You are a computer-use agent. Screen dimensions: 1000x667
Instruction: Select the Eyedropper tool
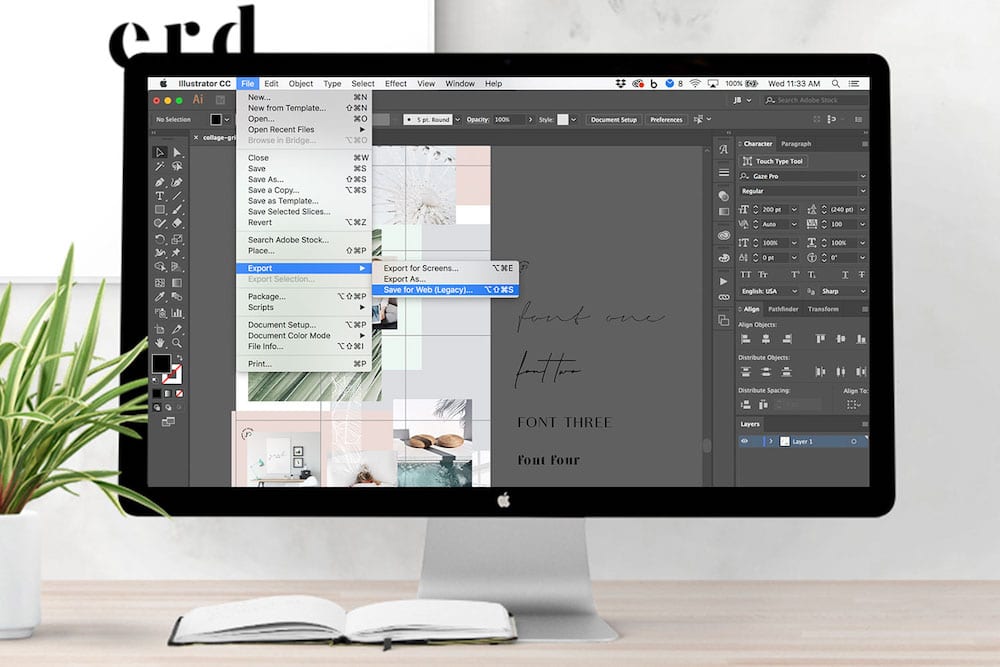159,297
